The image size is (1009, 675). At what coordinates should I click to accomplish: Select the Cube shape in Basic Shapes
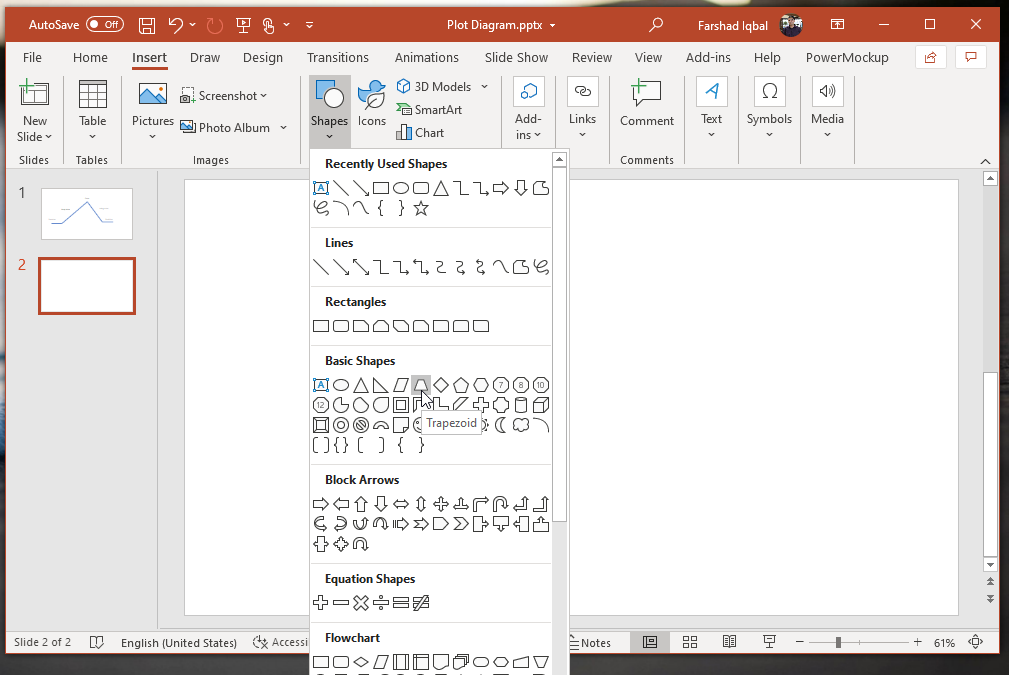[541, 405]
